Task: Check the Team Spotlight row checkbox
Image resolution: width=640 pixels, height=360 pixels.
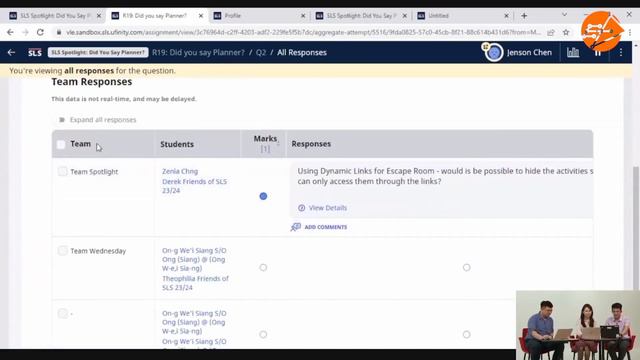Action: (x=62, y=171)
